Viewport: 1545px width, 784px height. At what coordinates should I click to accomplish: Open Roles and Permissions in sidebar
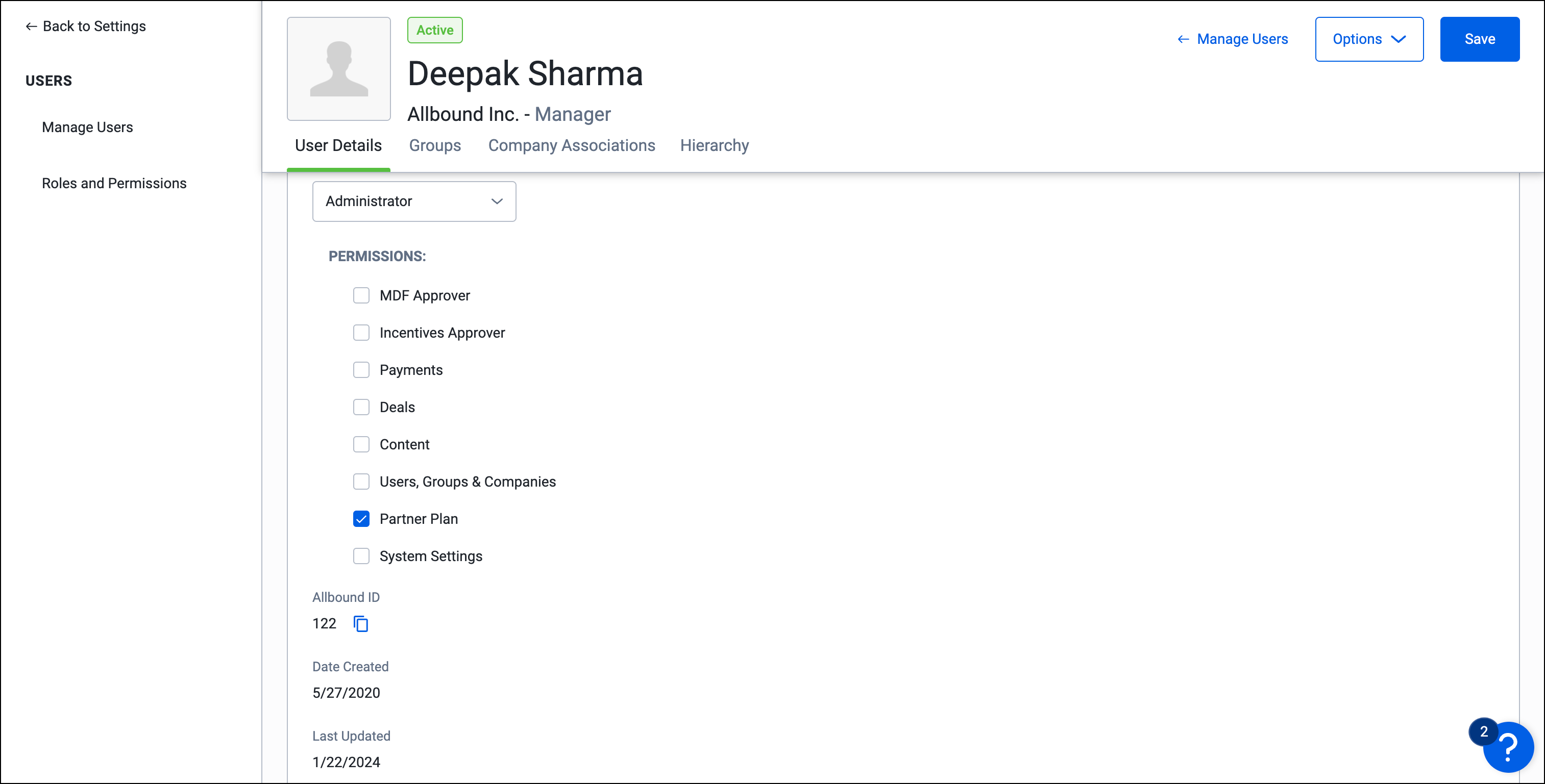(114, 184)
